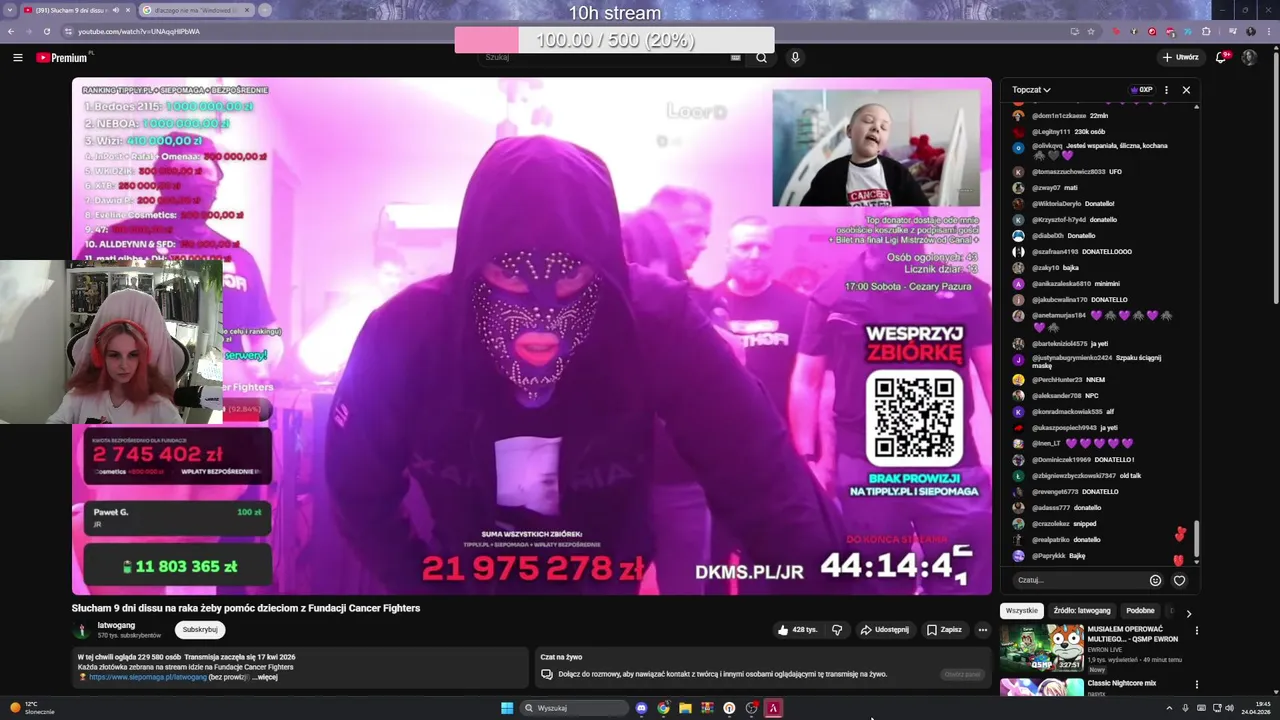This screenshot has width=1280, height=720.
Task: Go back using the browser back arrow
Action: 12,31
